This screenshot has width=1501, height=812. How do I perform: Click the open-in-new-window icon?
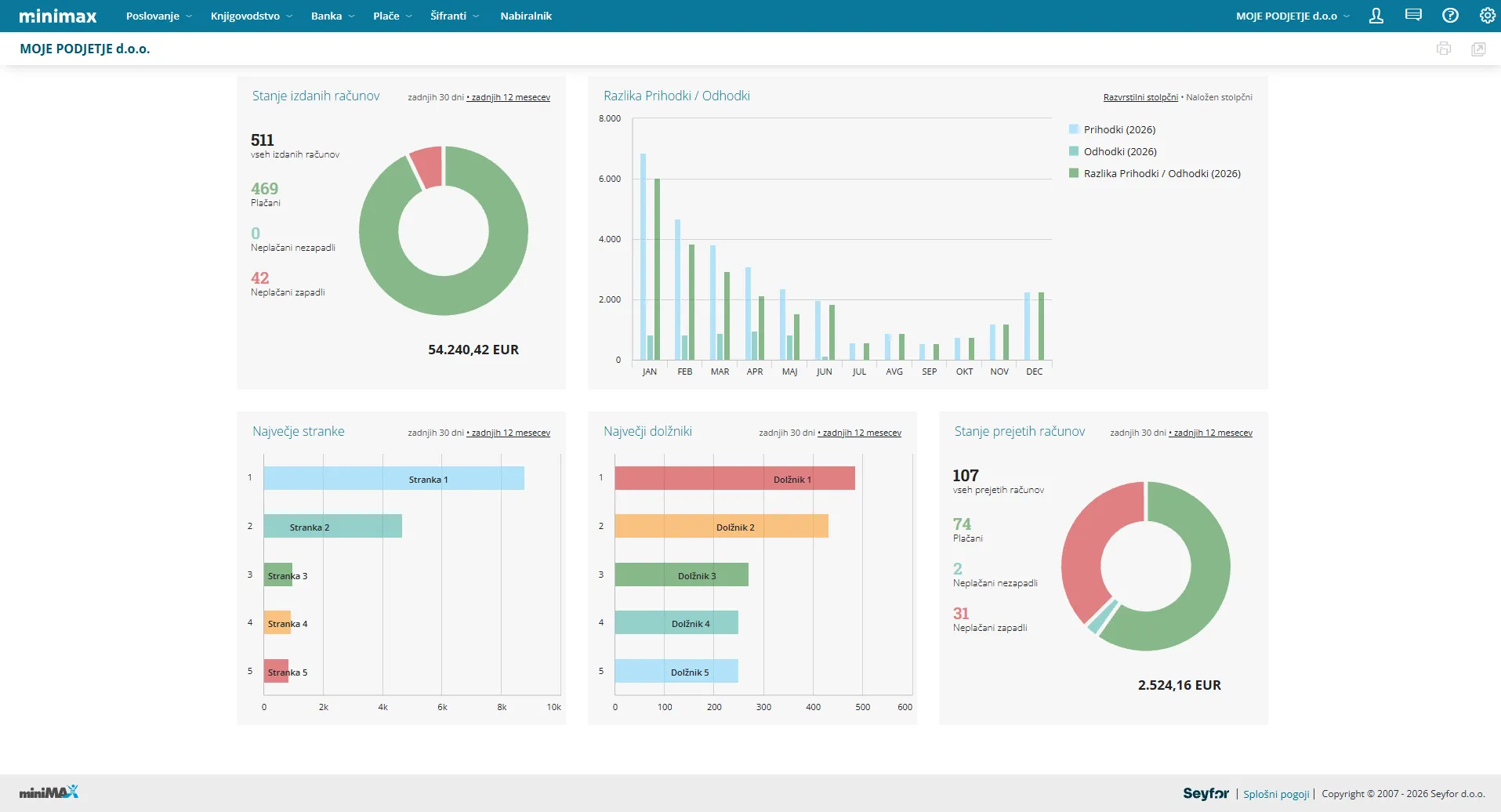1478,49
